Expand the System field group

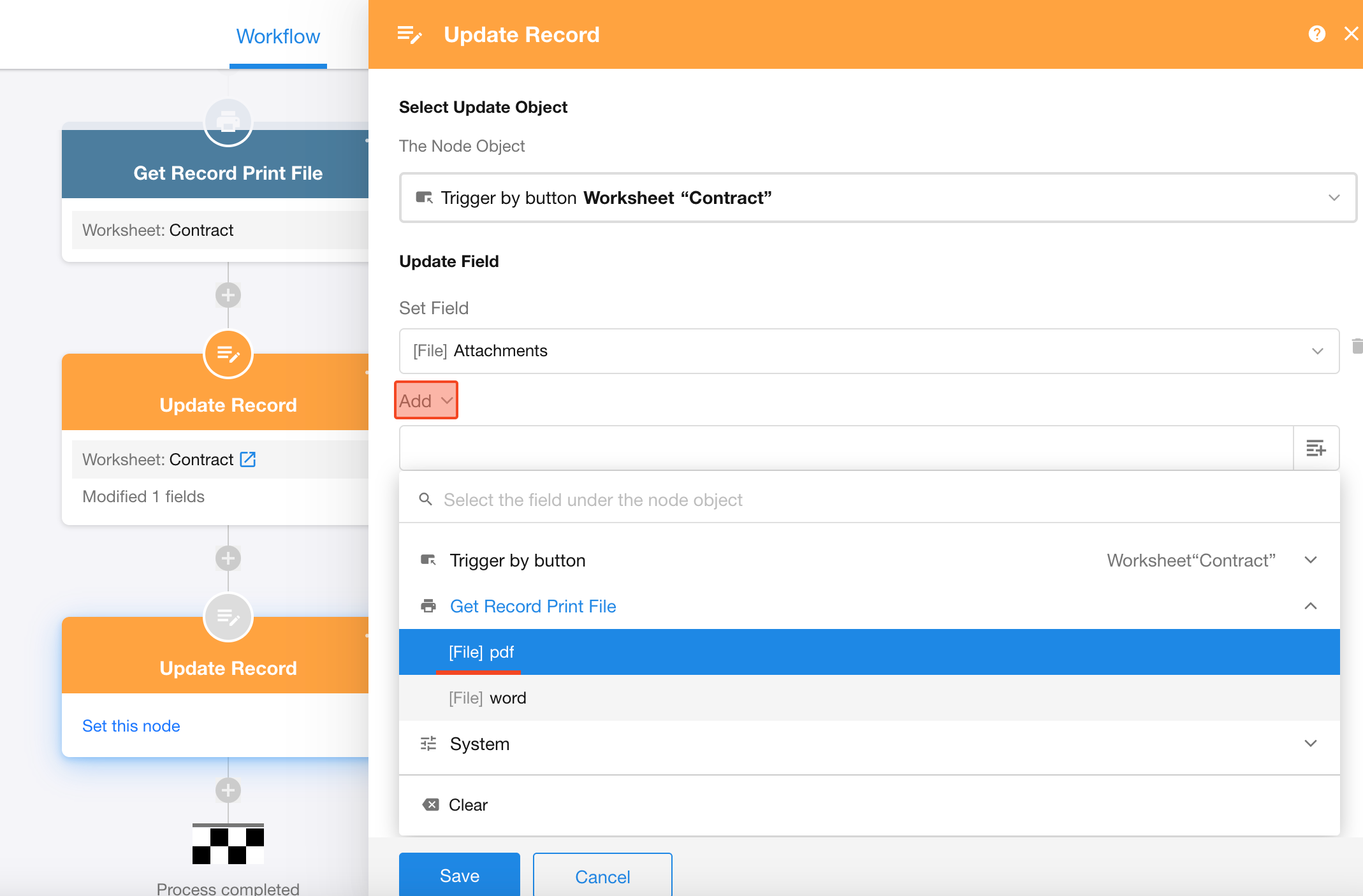click(x=1310, y=744)
